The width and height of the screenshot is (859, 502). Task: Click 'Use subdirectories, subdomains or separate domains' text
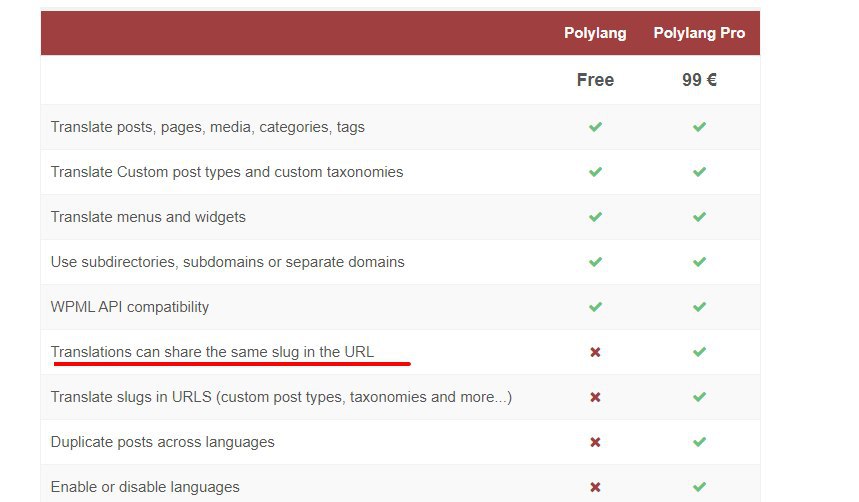click(228, 262)
